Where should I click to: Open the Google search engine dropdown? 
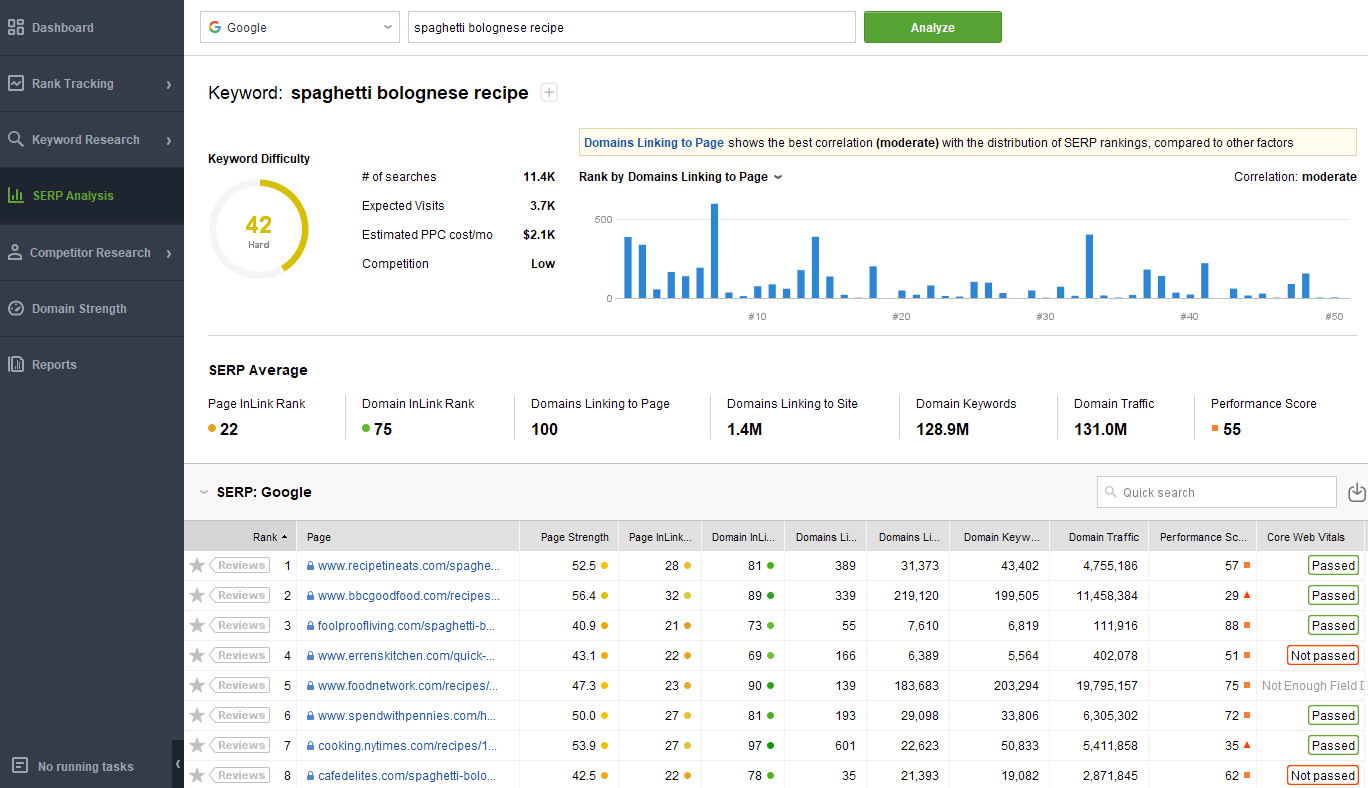point(300,27)
